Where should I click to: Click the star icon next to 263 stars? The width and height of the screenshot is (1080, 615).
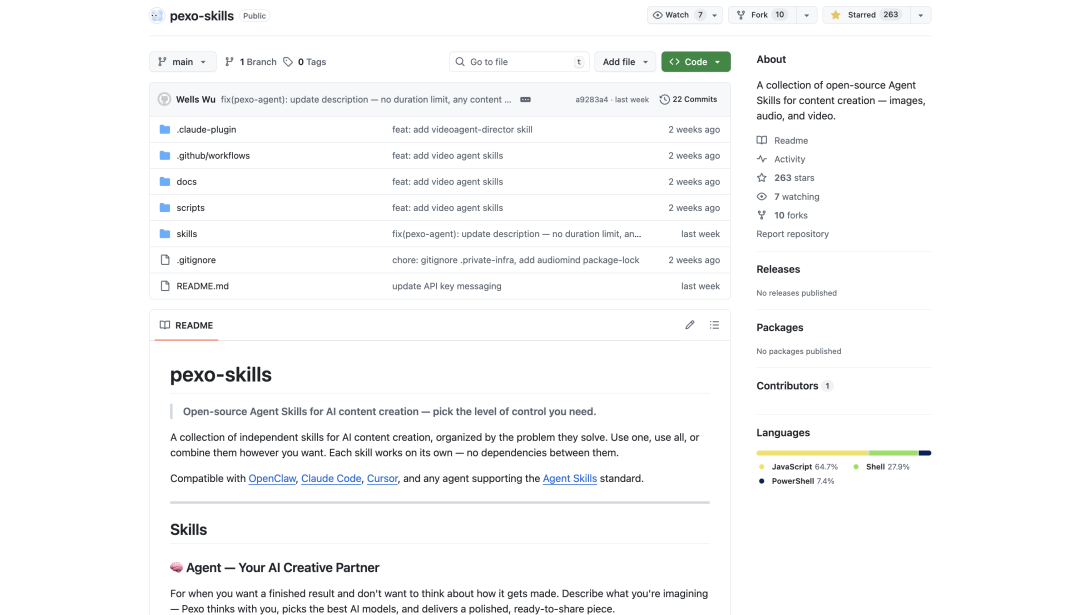pos(762,178)
